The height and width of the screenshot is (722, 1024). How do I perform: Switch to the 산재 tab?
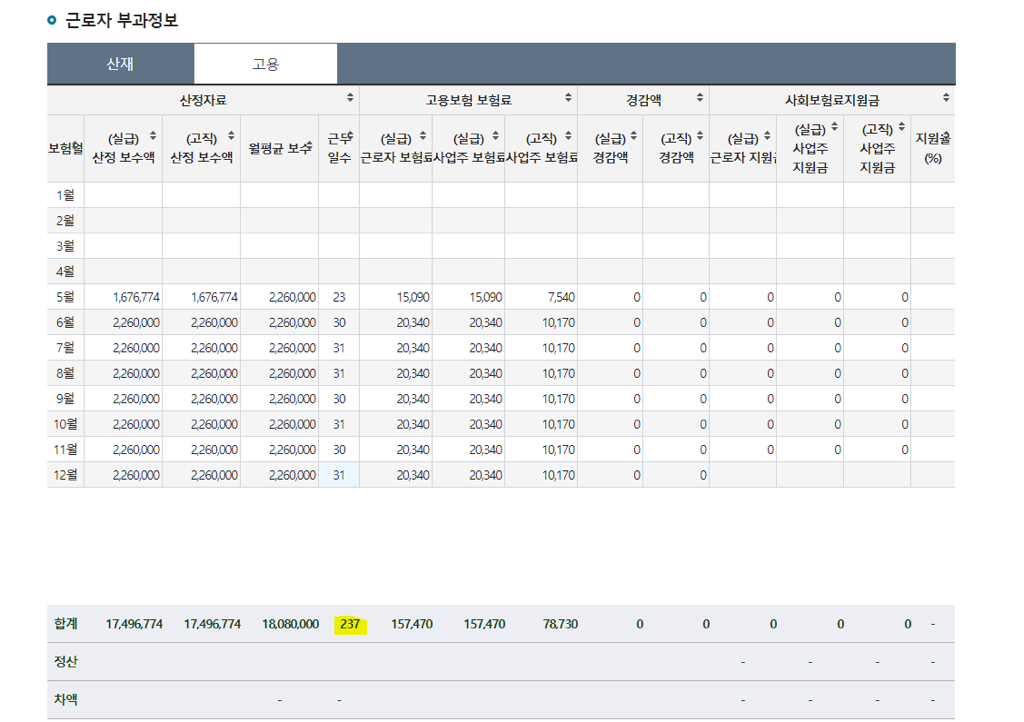[x=120, y=64]
